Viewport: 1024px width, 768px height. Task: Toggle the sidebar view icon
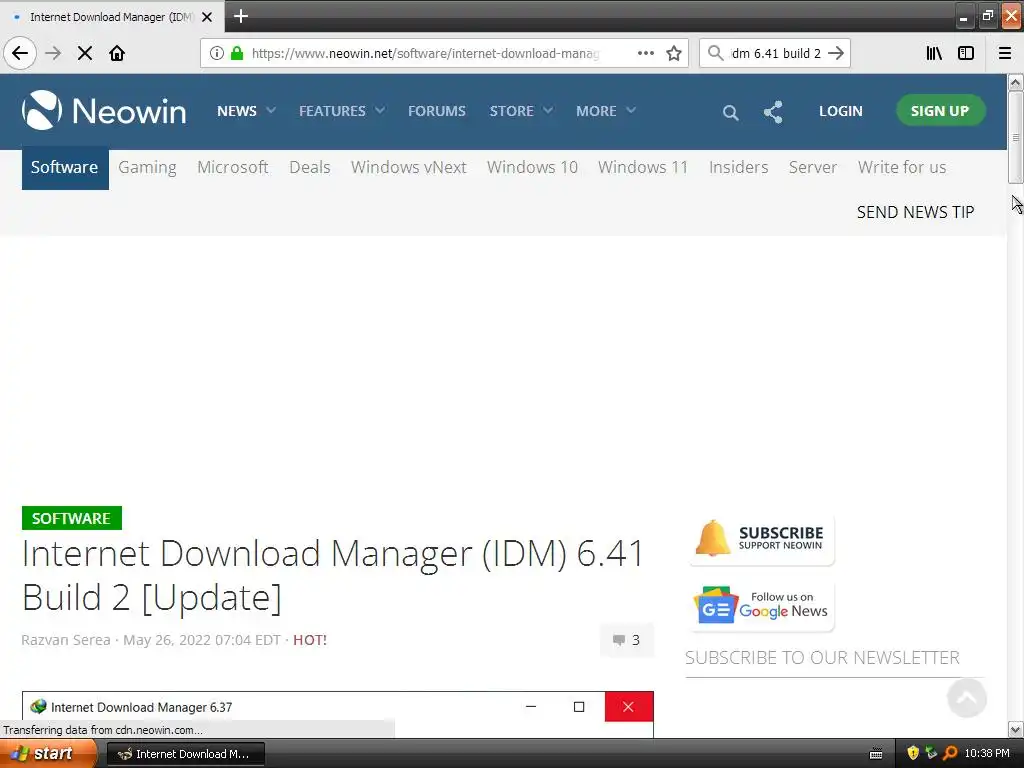(x=966, y=54)
